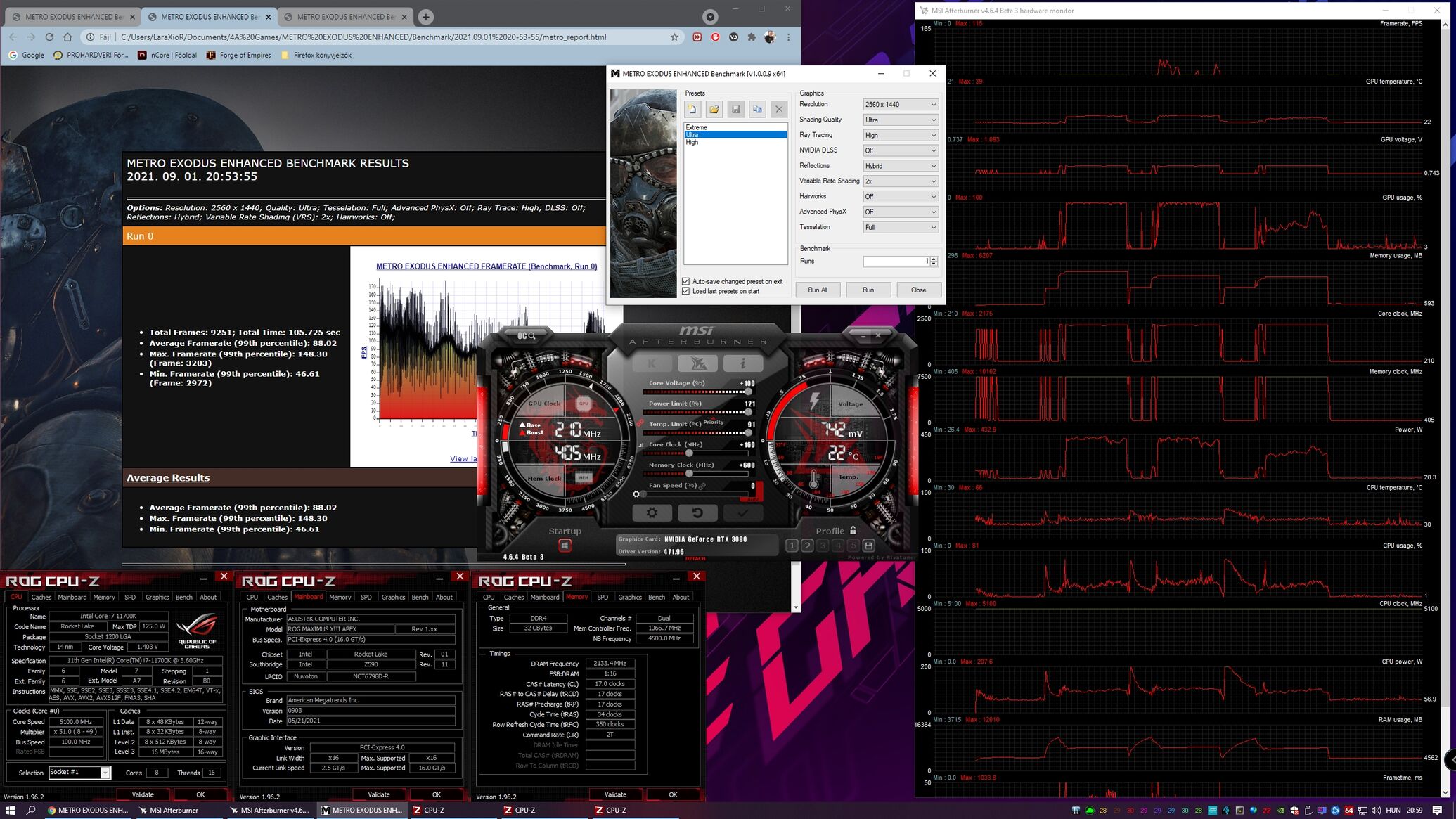The image size is (1456, 819).
Task: Click Afterburner information 'i' button
Action: (742, 363)
